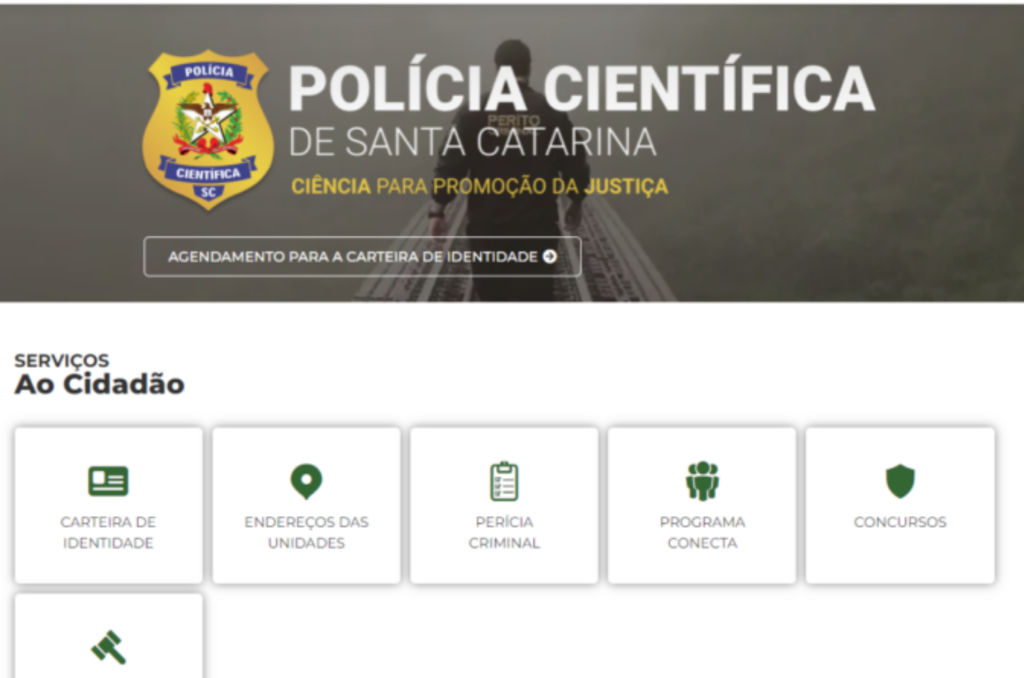Click the clipboard checklist icon

click(504, 481)
